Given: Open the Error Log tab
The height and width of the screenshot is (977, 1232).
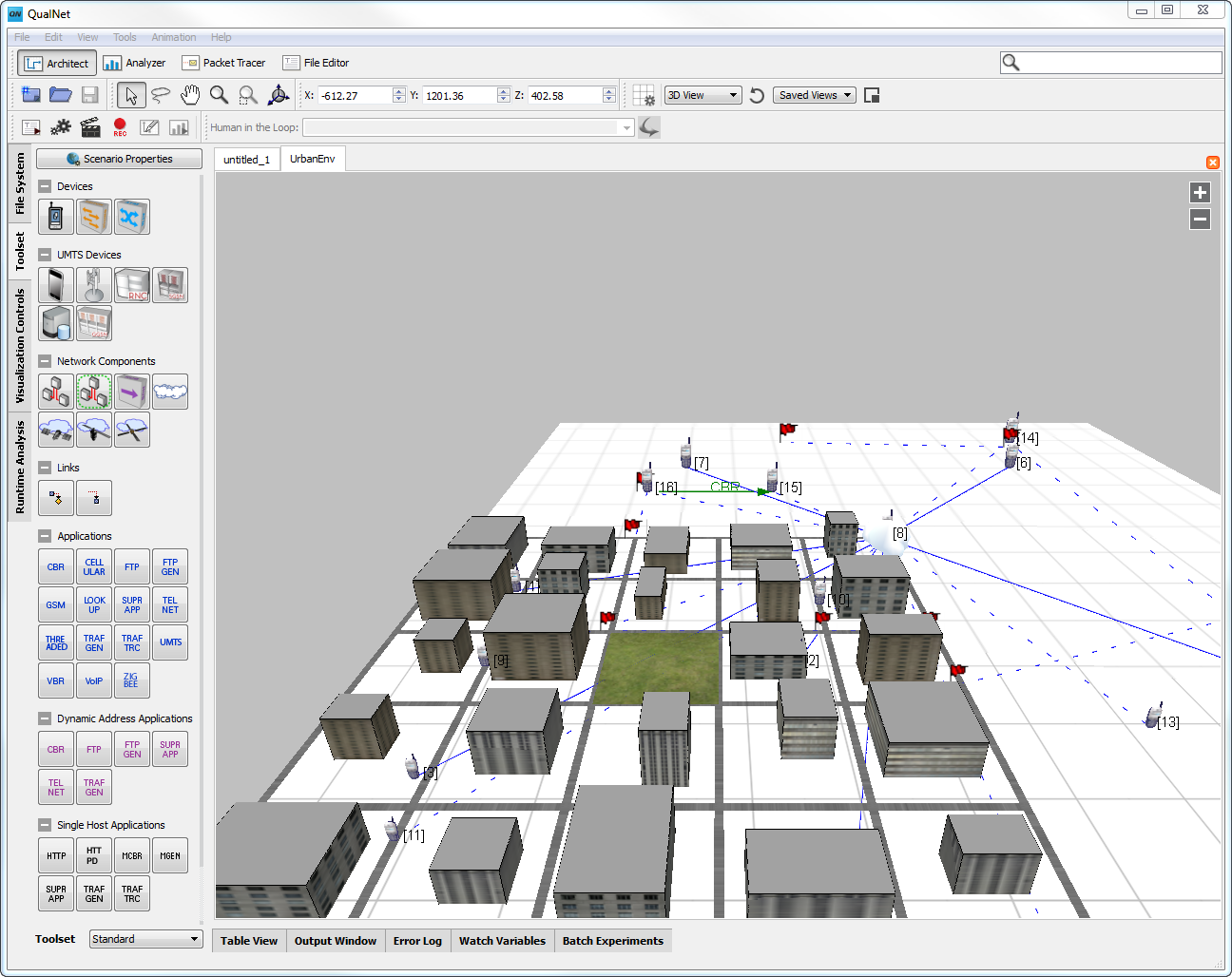Looking at the screenshot, I should [x=417, y=941].
